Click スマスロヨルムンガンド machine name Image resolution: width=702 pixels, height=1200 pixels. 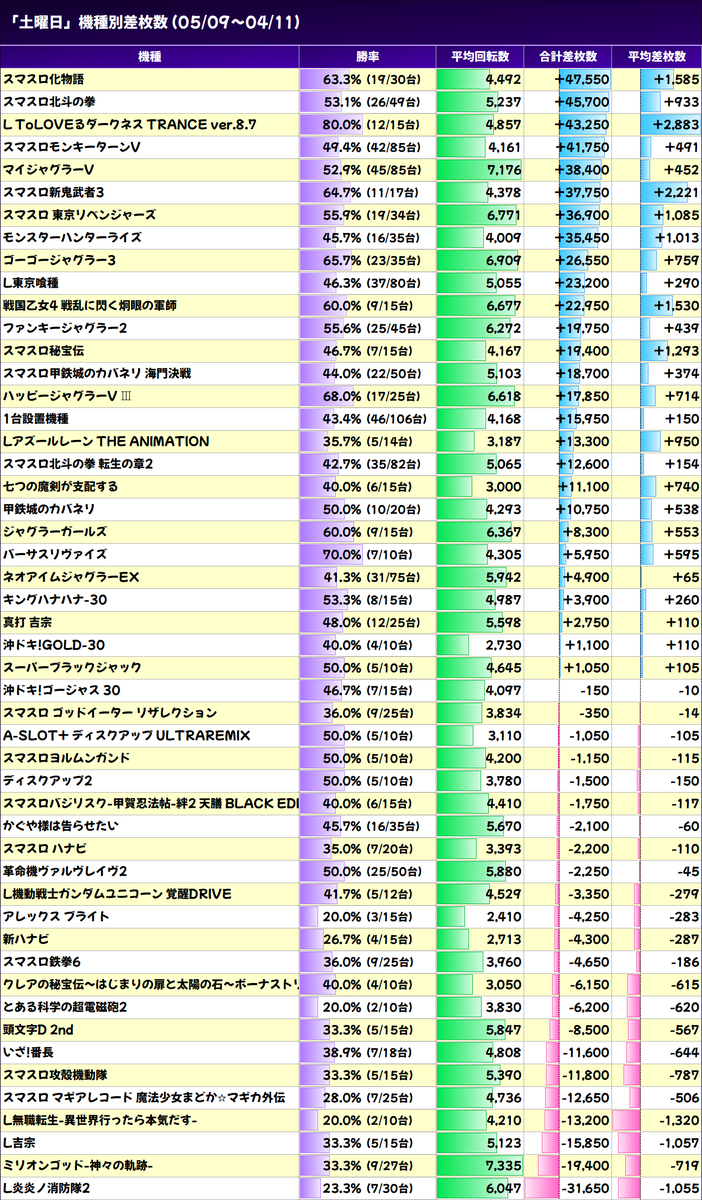click(66, 758)
